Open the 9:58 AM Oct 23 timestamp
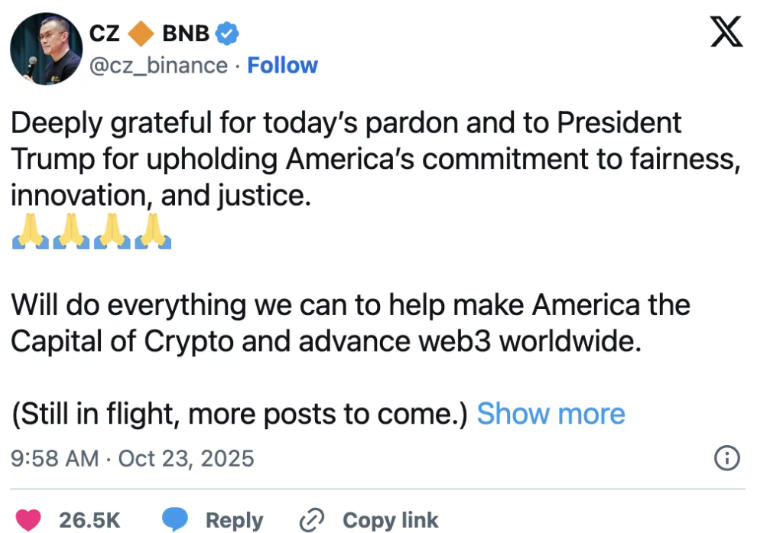Viewport: 764px width, 533px height. pyautogui.click(x=132, y=459)
